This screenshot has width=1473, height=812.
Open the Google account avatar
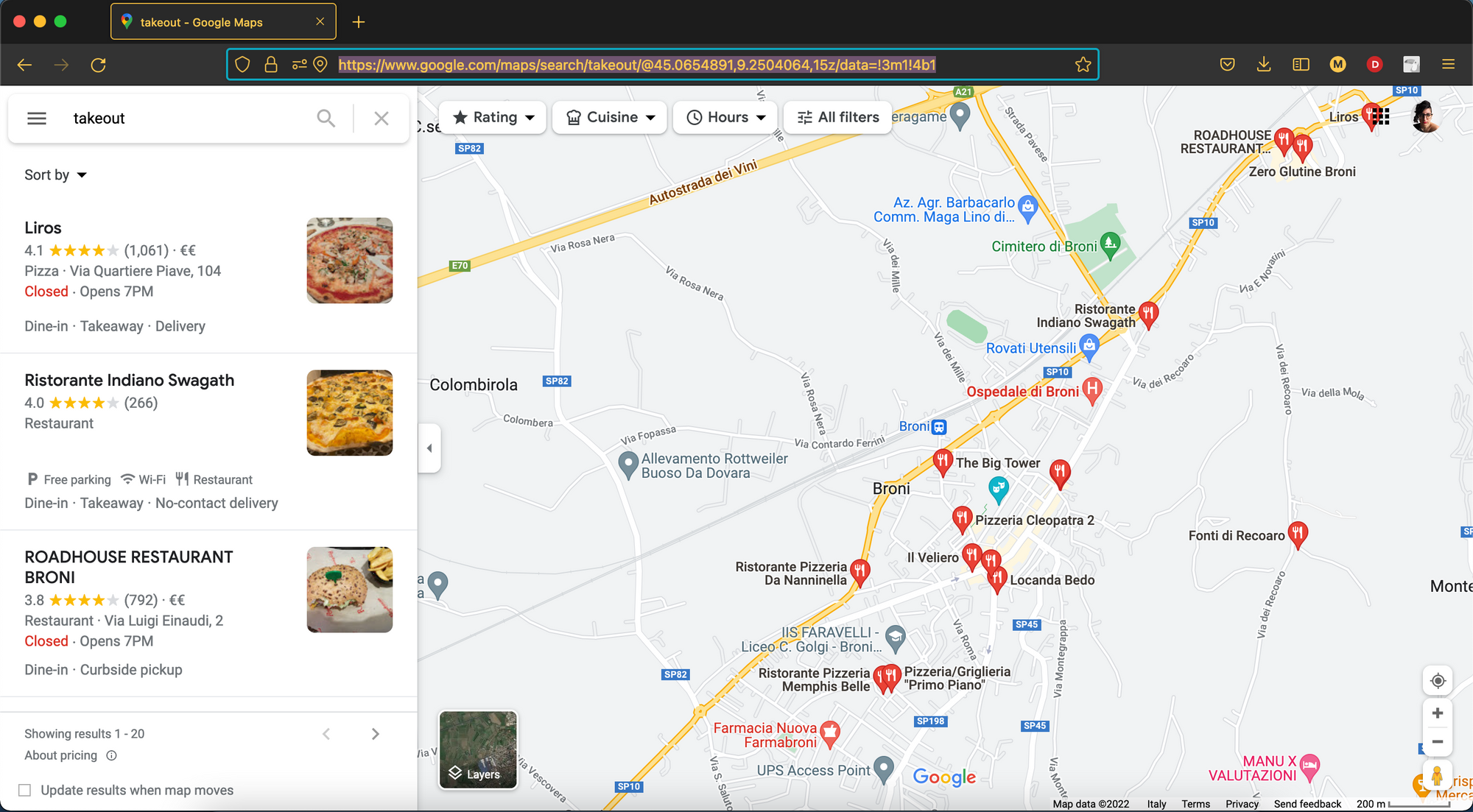[1425, 116]
